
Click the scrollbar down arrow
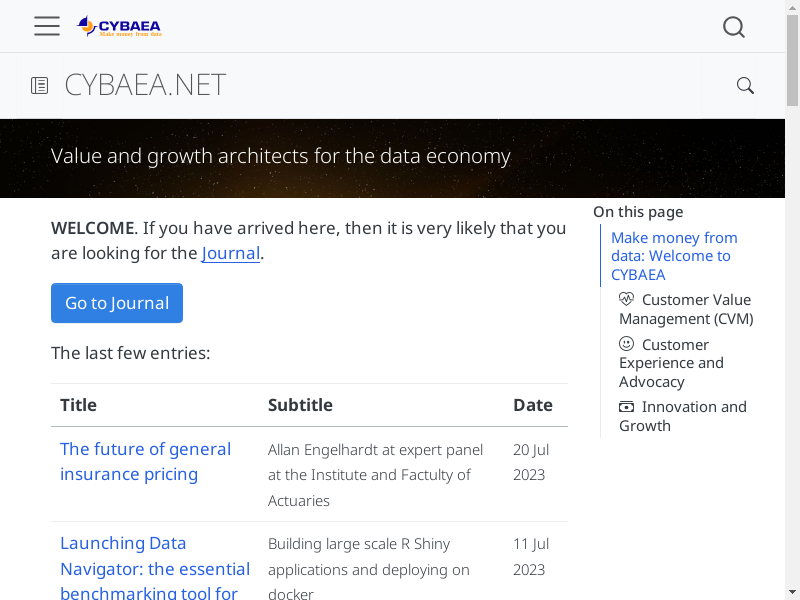coord(792,592)
